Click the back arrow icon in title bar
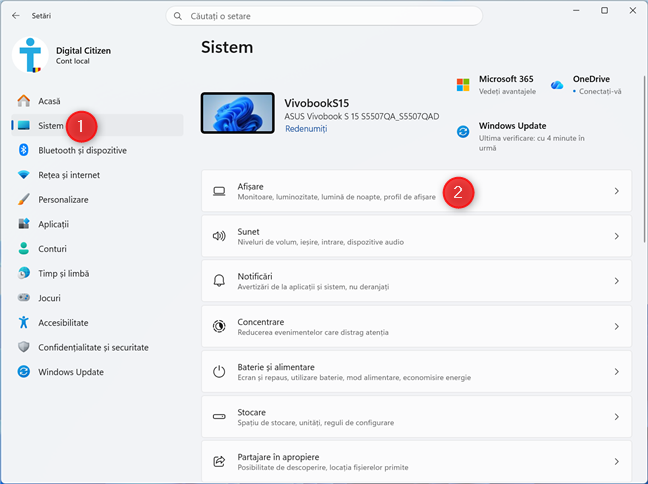Image resolution: width=648 pixels, height=484 pixels. click(16, 16)
